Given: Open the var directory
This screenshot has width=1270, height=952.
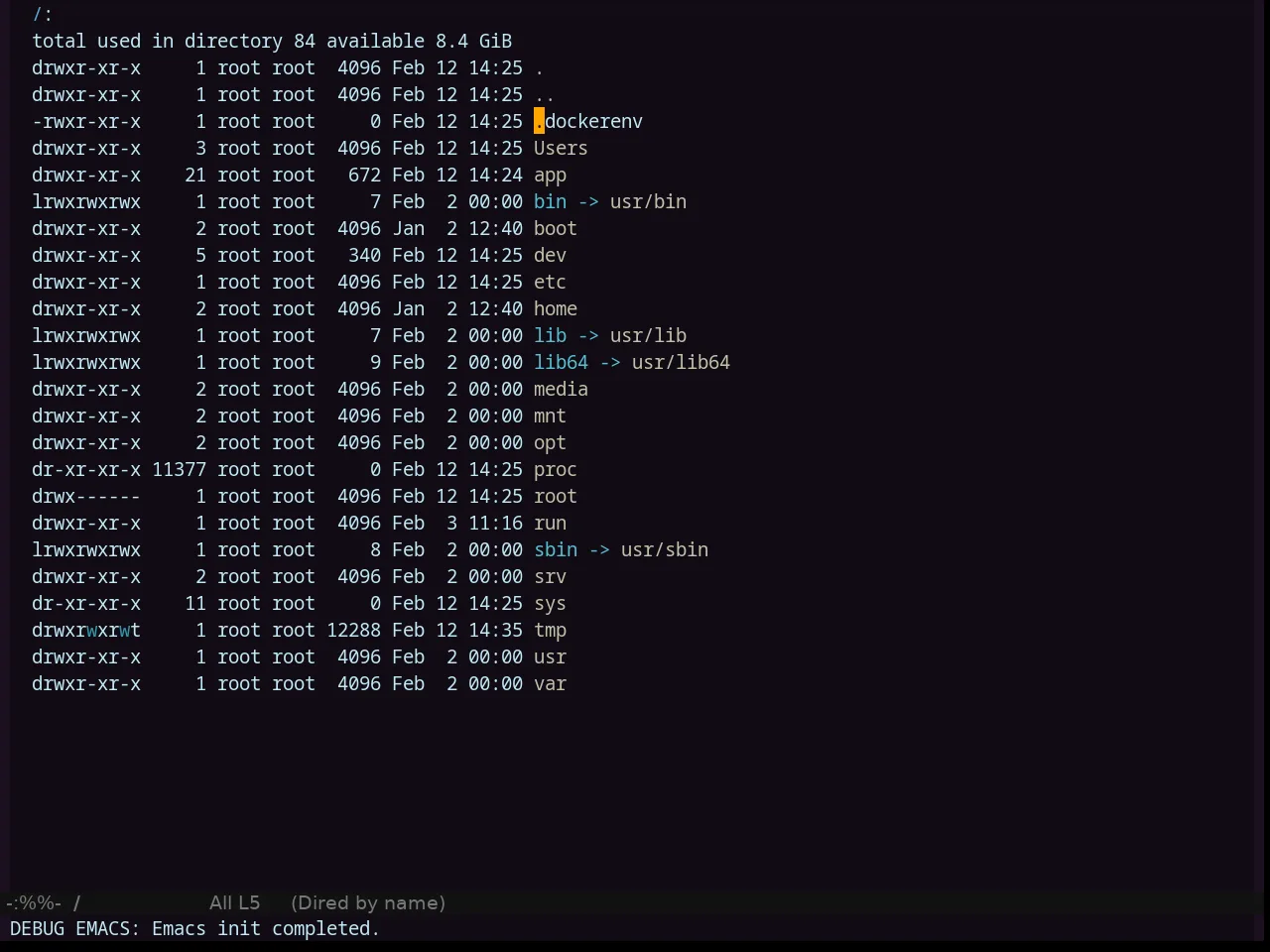Looking at the screenshot, I should (550, 683).
